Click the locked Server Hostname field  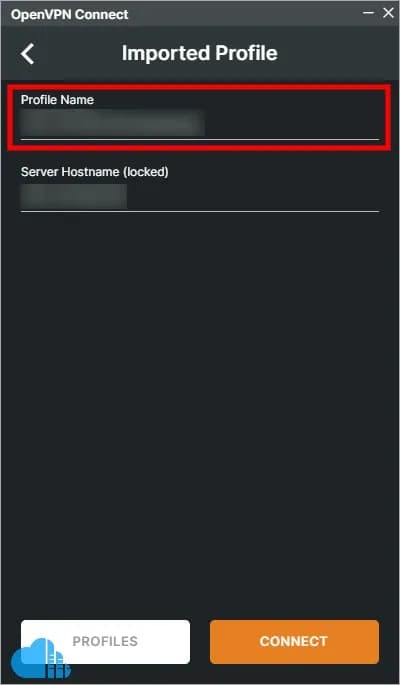pos(200,196)
